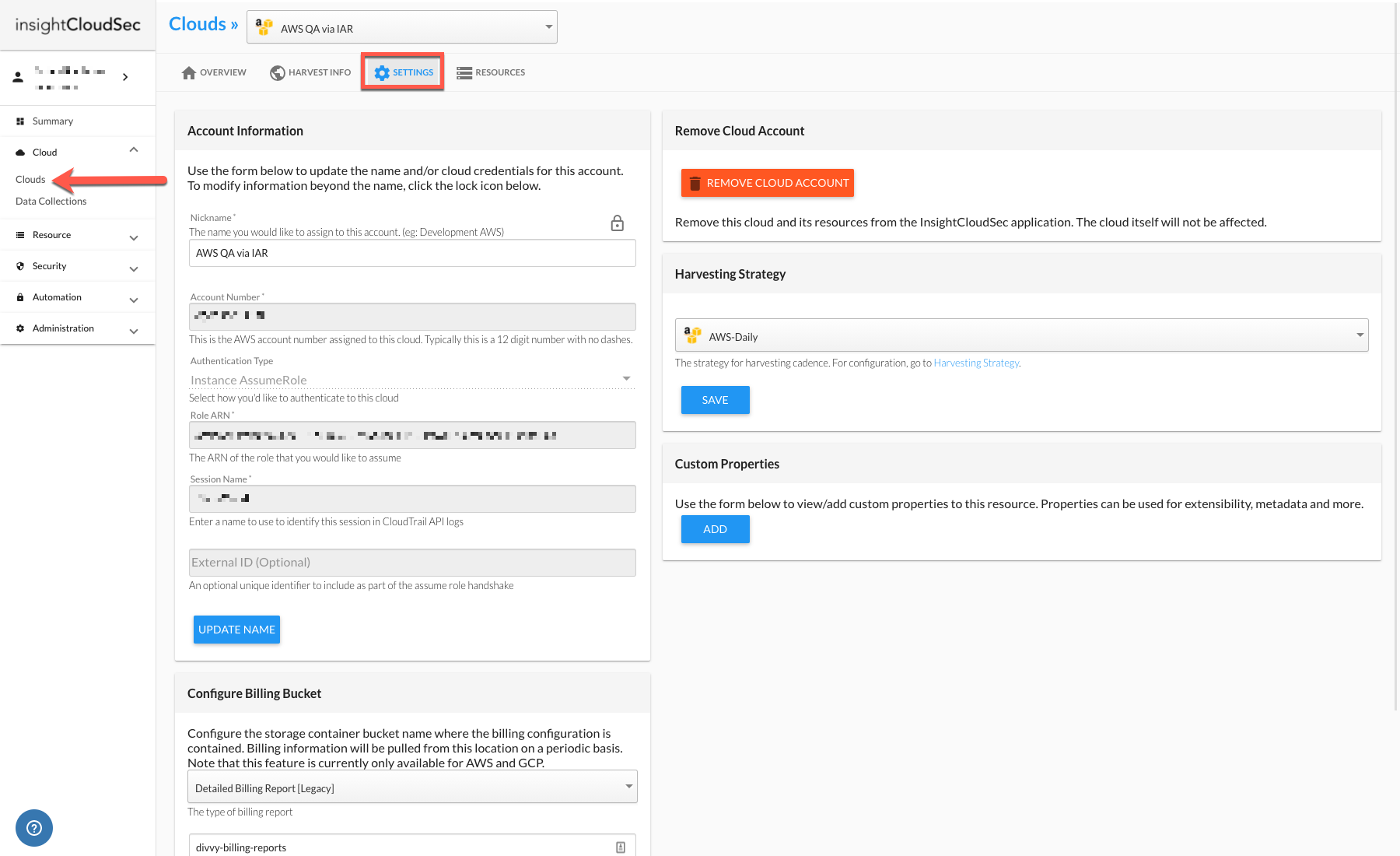Switch to the Settings tab
The height and width of the screenshot is (856, 1400).
pos(403,72)
